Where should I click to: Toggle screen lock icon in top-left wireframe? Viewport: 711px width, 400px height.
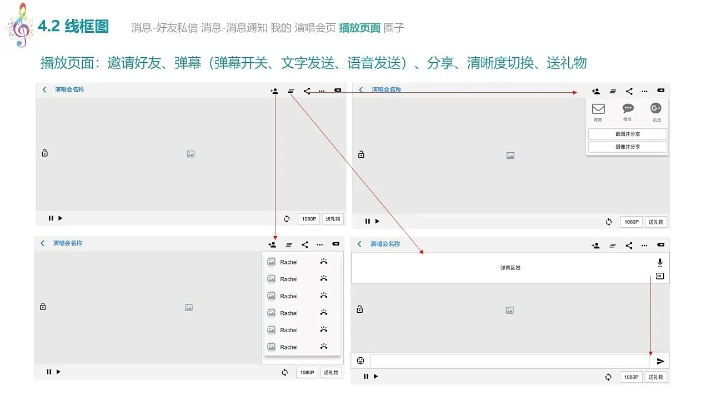point(44,153)
